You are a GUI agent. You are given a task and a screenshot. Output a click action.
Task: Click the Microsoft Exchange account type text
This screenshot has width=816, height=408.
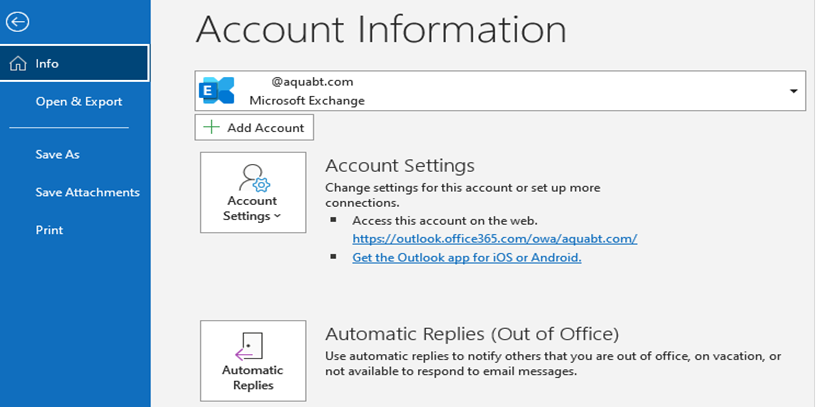click(x=307, y=100)
